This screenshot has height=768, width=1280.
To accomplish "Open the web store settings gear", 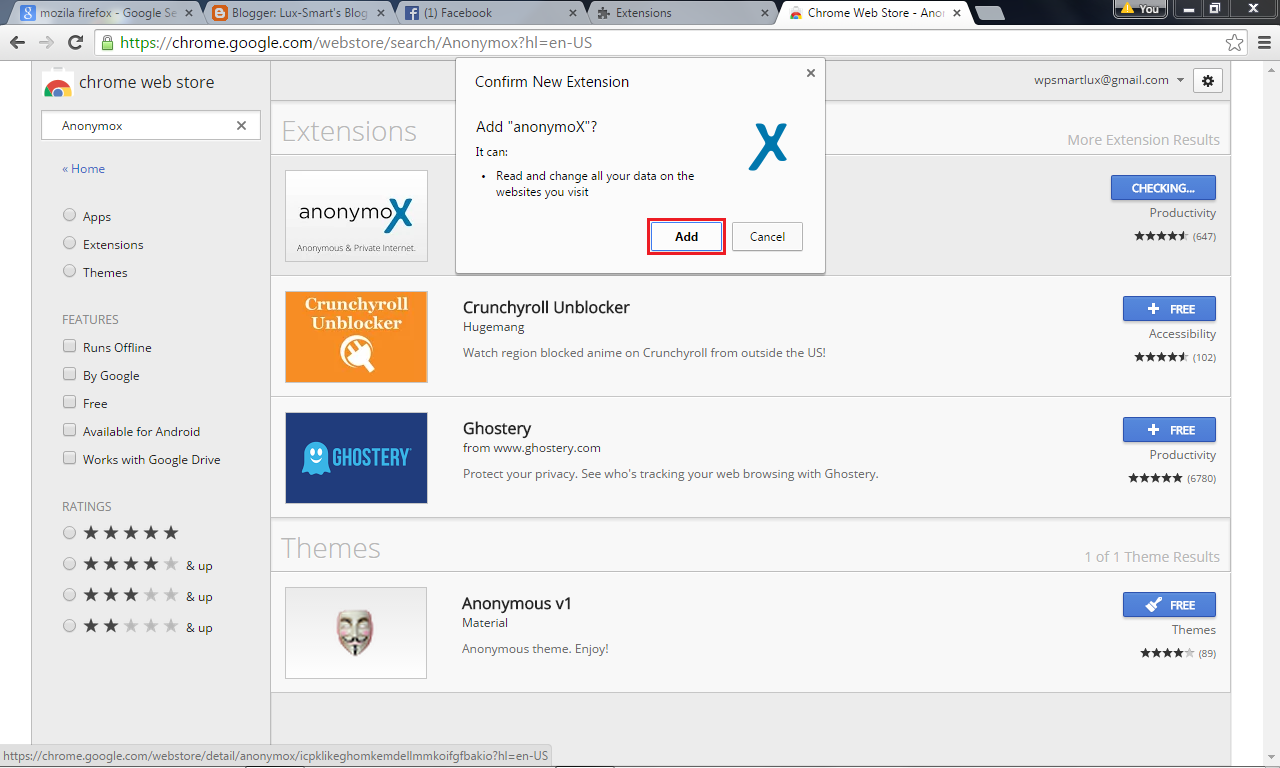I will click(1207, 81).
